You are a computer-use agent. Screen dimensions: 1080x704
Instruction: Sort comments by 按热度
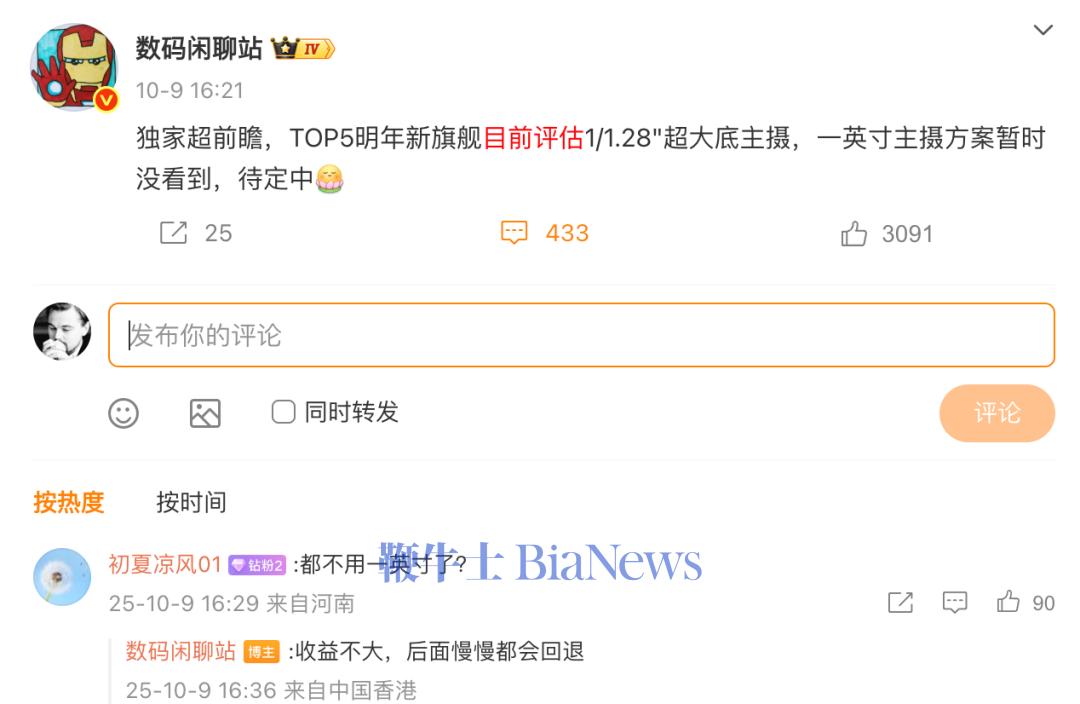tap(69, 502)
